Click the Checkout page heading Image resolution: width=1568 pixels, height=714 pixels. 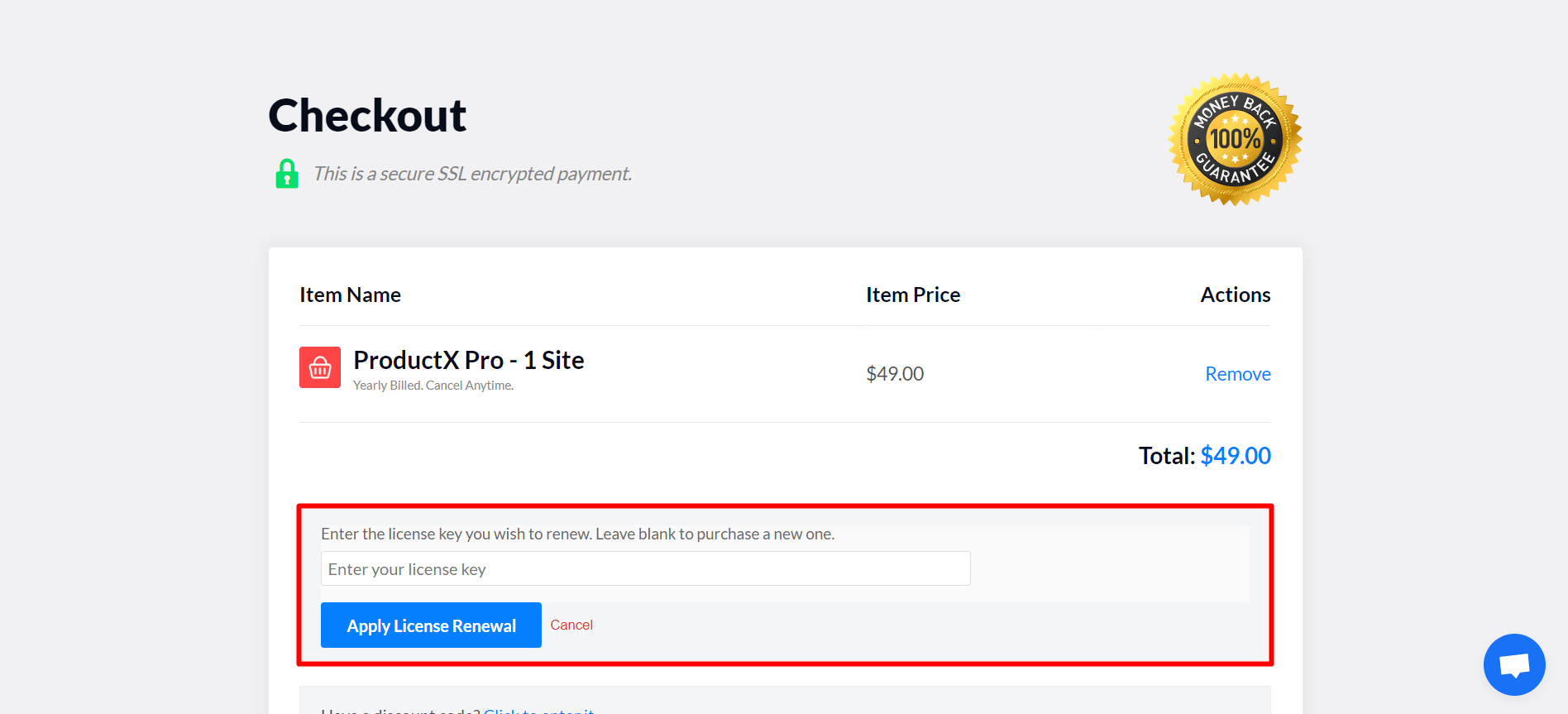coord(366,115)
